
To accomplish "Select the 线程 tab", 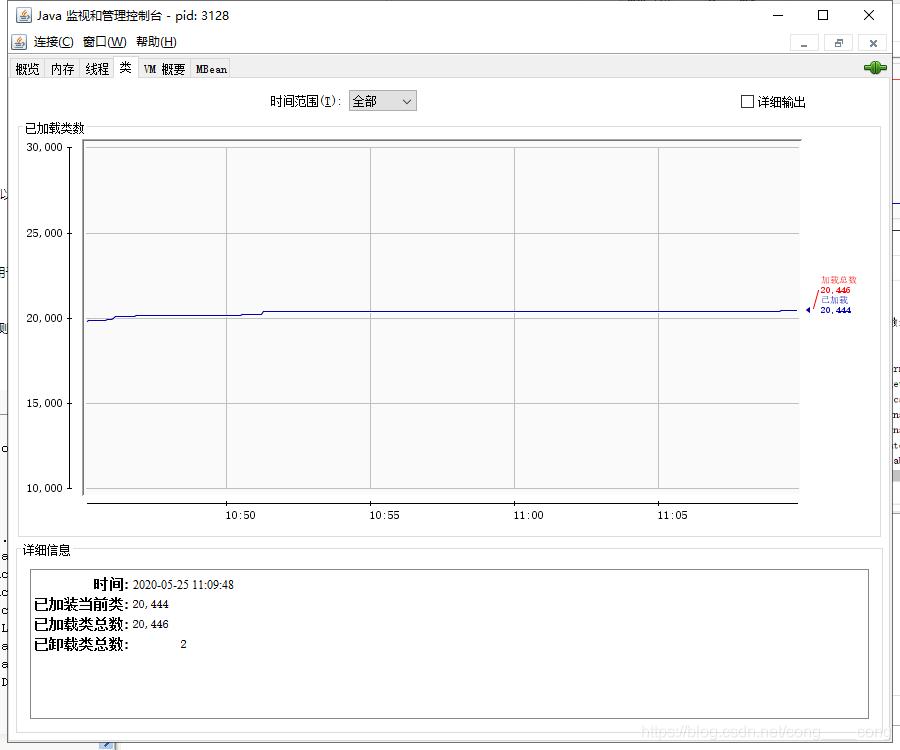I will 96,68.
